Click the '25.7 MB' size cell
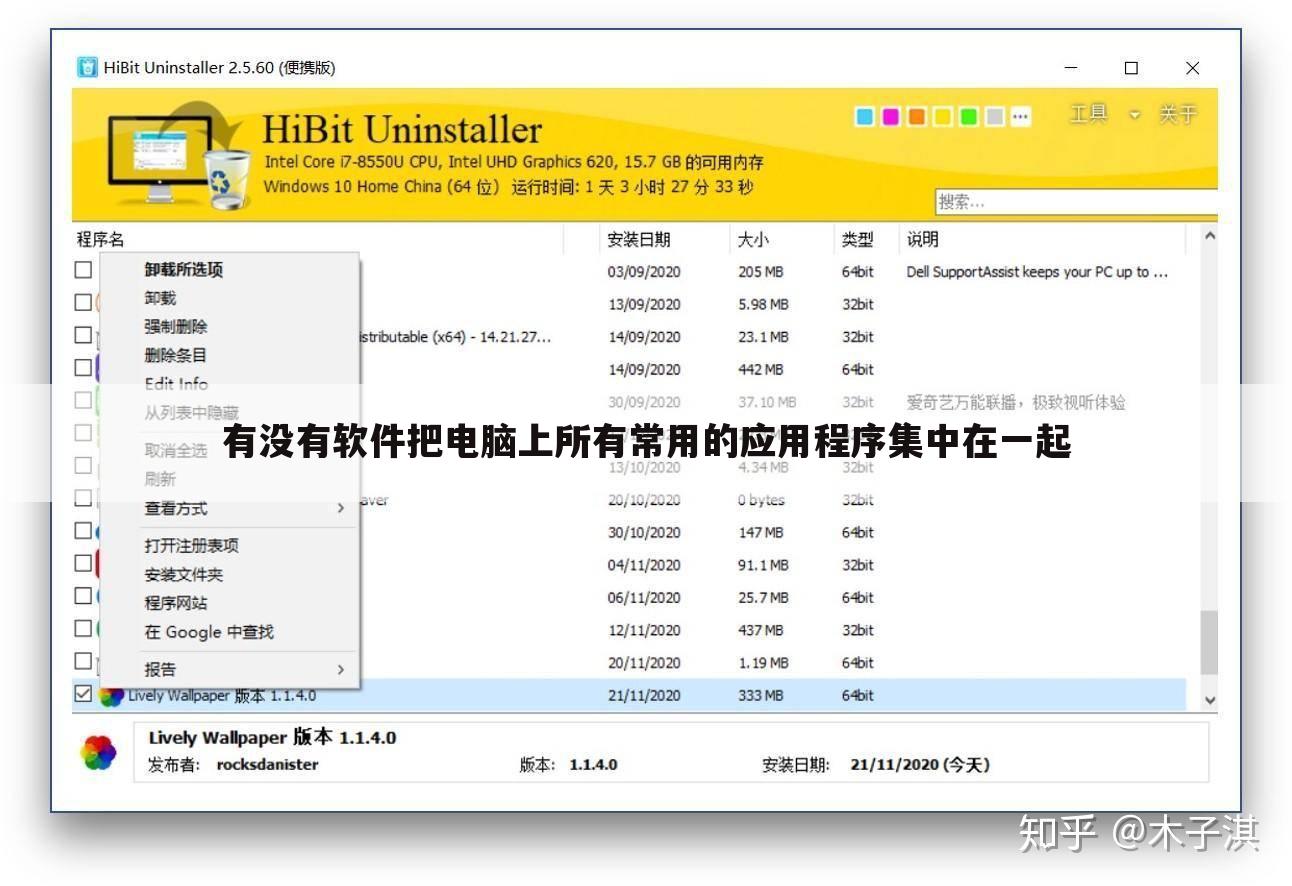 point(764,598)
